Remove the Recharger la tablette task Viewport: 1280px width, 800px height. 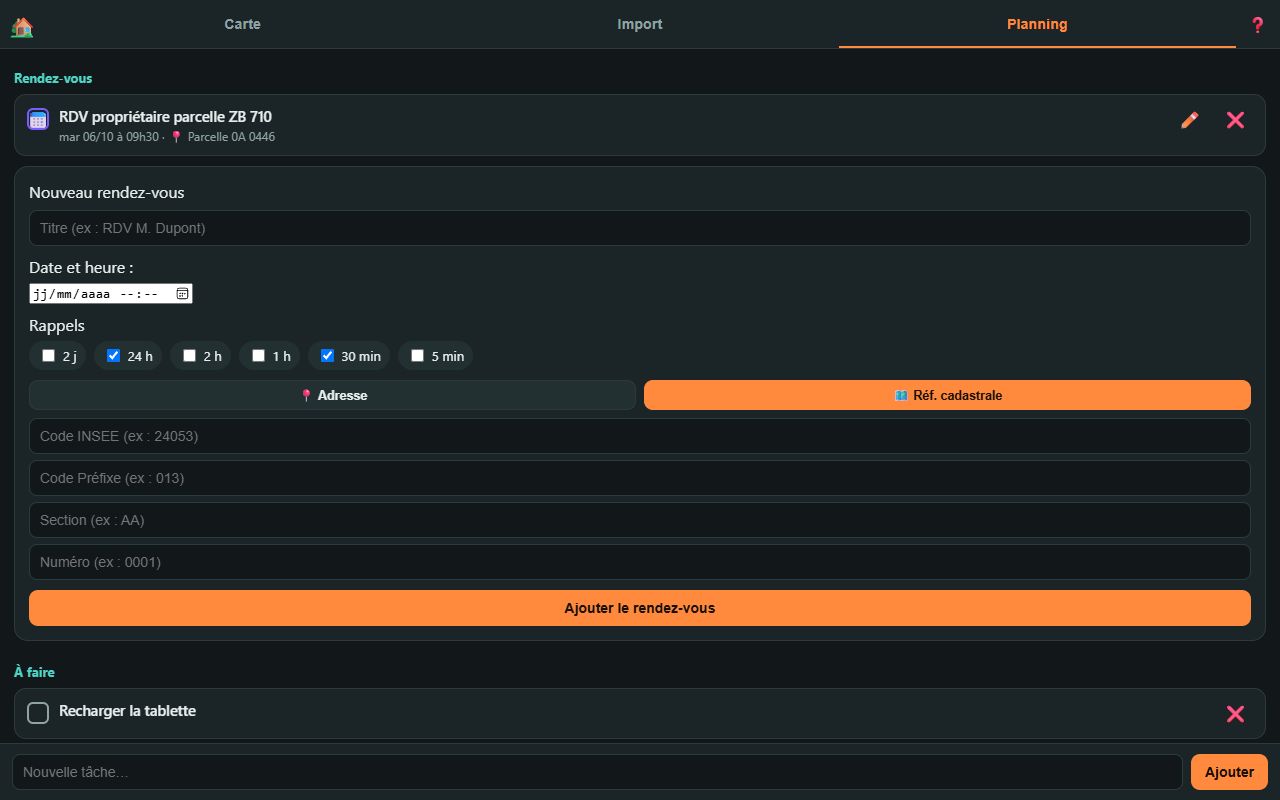pyautogui.click(x=1235, y=713)
